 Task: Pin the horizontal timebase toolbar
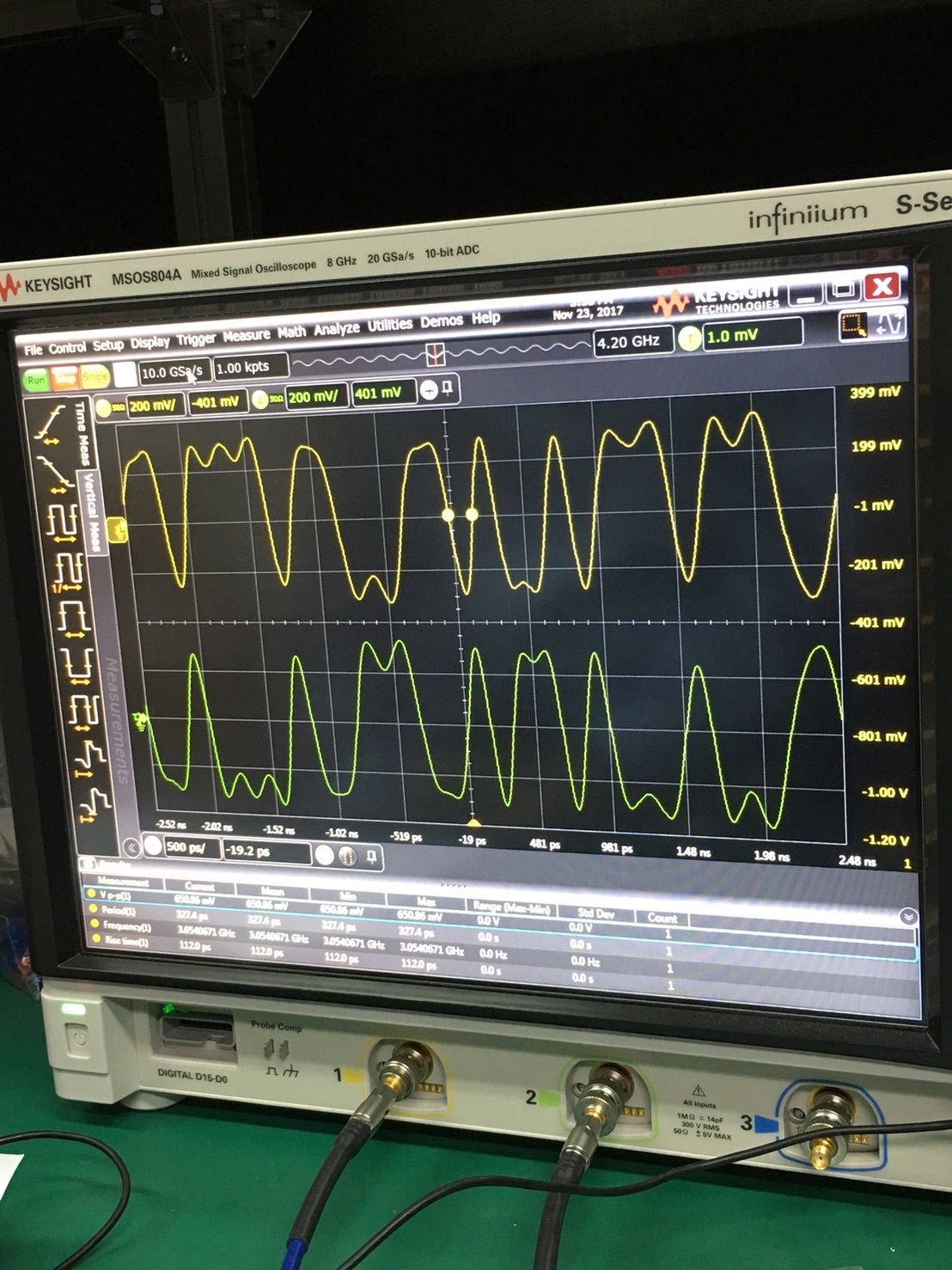pos(371,856)
